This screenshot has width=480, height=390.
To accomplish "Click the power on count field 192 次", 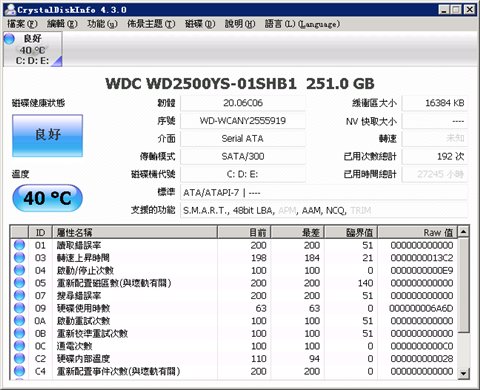I will [435, 156].
